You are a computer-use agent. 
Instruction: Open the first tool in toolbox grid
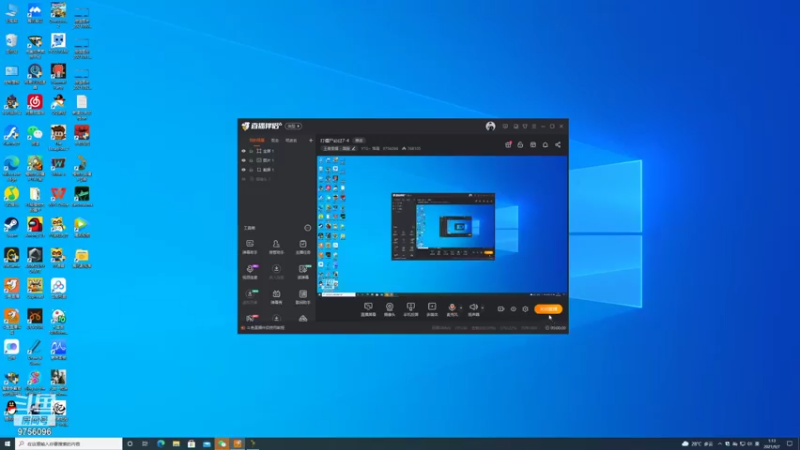(249, 246)
